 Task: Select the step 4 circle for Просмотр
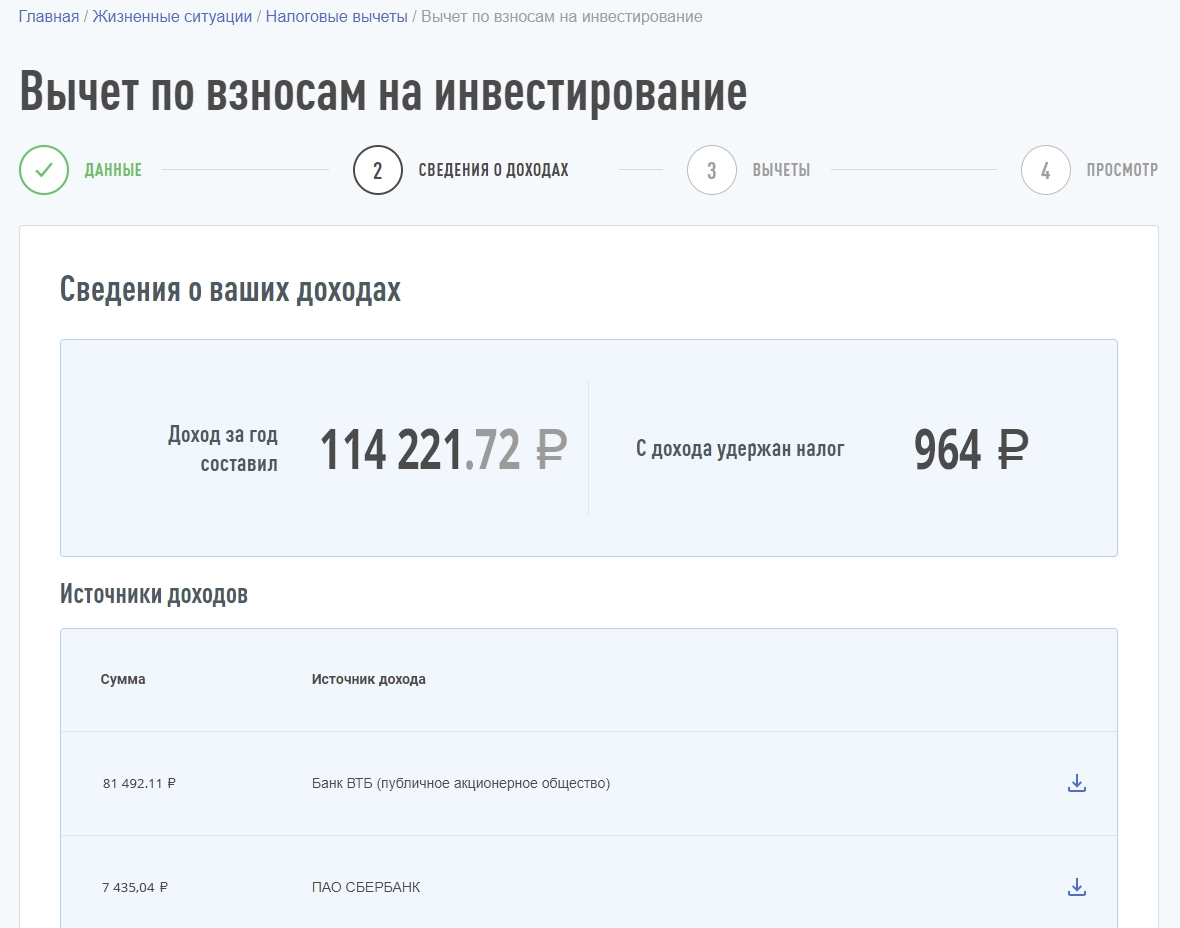tap(1046, 170)
